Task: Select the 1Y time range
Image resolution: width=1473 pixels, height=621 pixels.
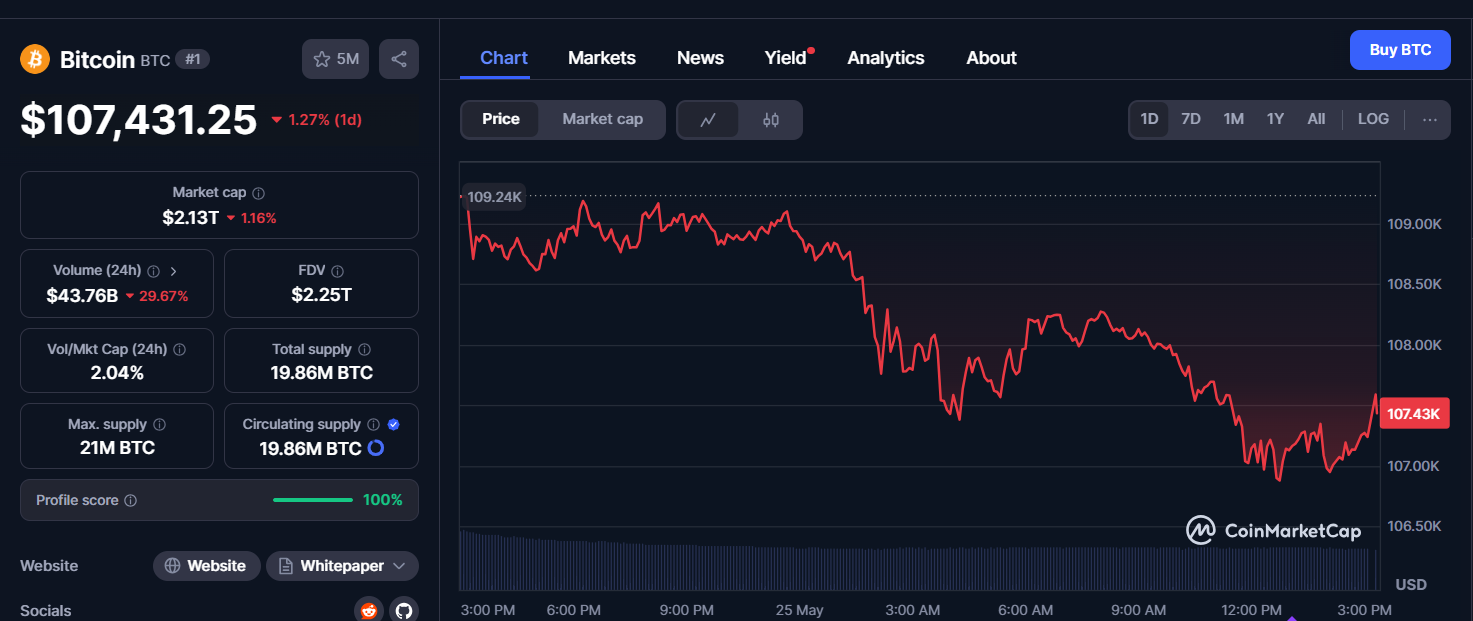Action: point(1275,119)
